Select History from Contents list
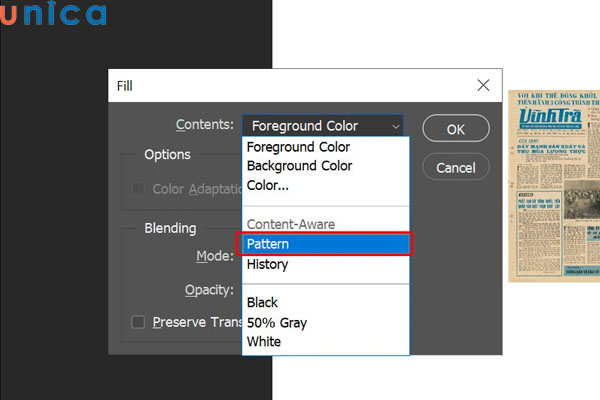The width and height of the screenshot is (600, 400). point(267,264)
